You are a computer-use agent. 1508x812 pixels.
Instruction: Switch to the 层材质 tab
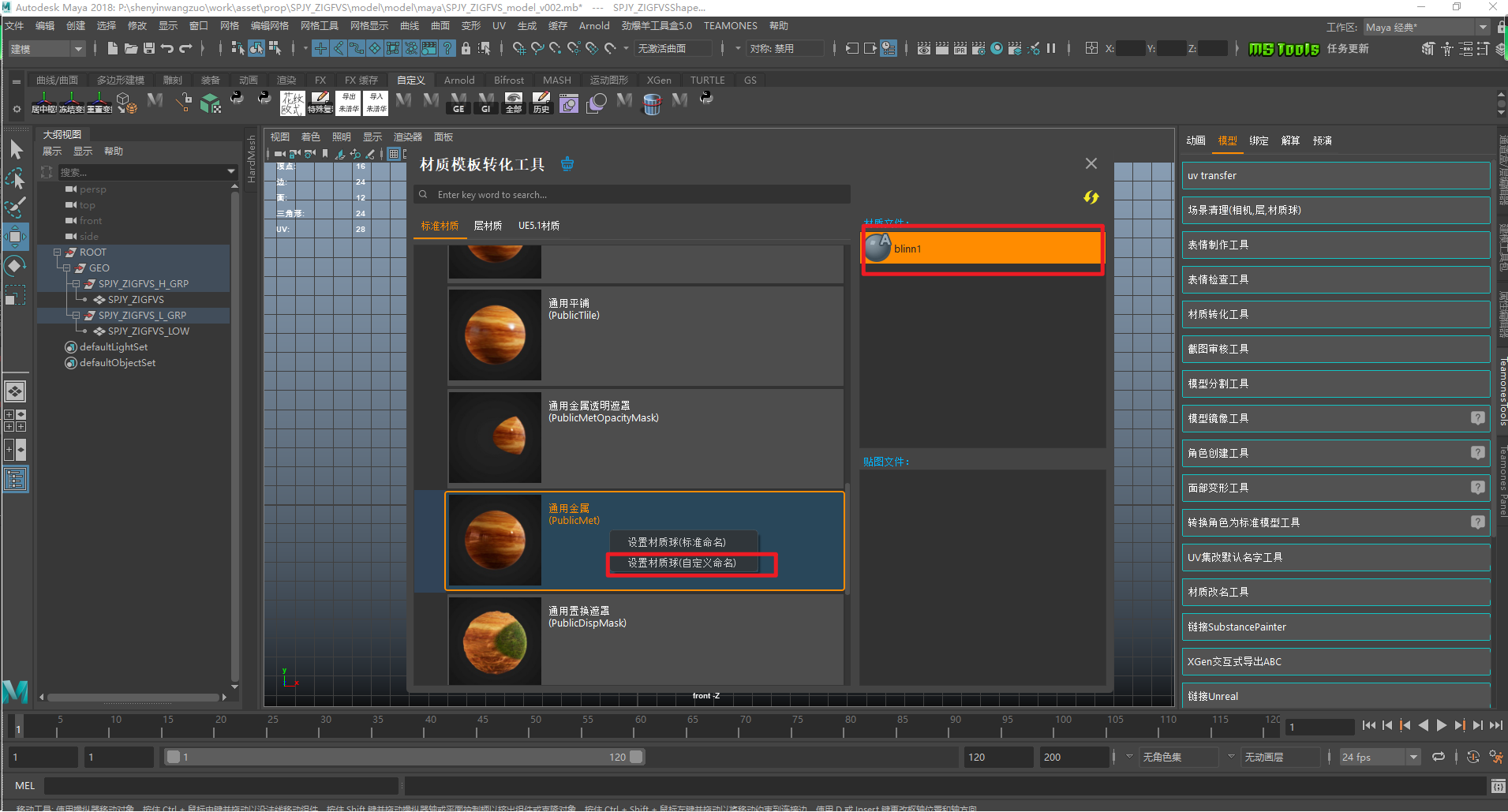click(488, 226)
